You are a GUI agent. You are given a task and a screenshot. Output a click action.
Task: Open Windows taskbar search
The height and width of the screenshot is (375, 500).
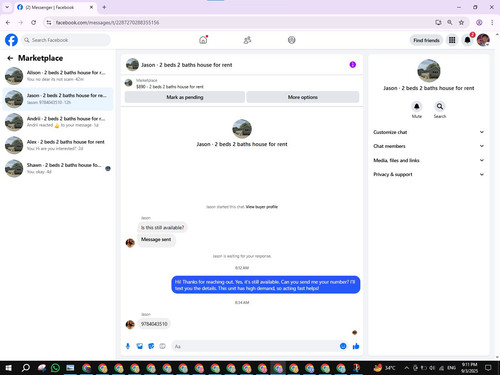coord(25,368)
